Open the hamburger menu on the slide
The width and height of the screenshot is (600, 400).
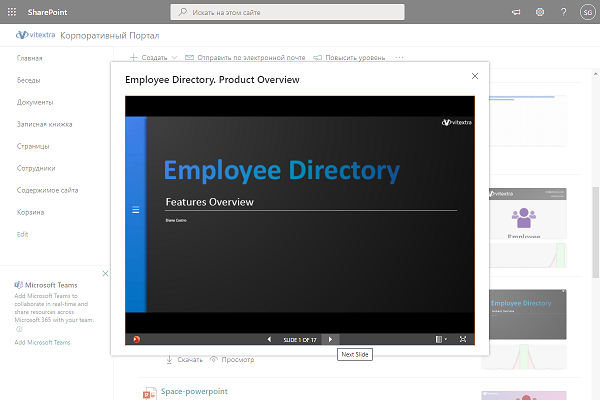135,210
